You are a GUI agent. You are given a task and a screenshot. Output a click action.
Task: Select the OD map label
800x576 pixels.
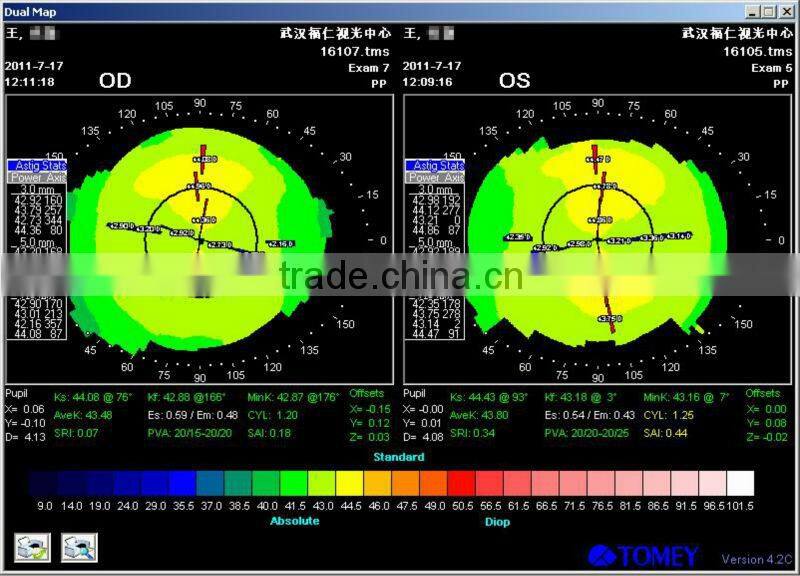tap(115, 81)
